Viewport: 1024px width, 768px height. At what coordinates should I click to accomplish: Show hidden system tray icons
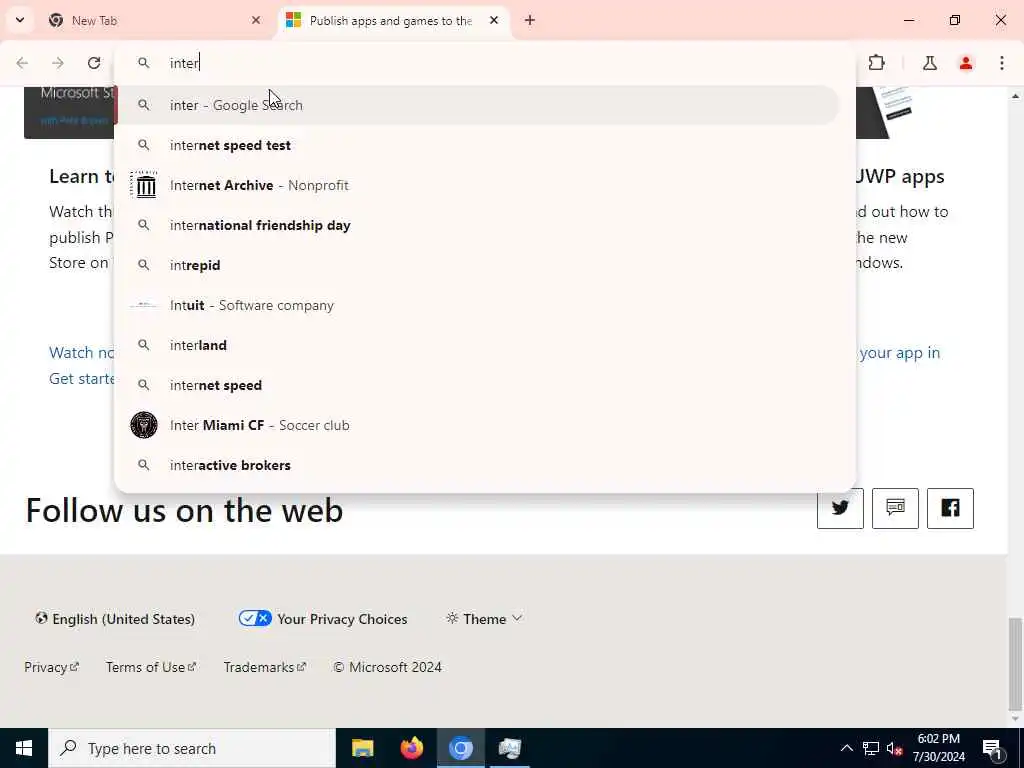pyautogui.click(x=846, y=748)
